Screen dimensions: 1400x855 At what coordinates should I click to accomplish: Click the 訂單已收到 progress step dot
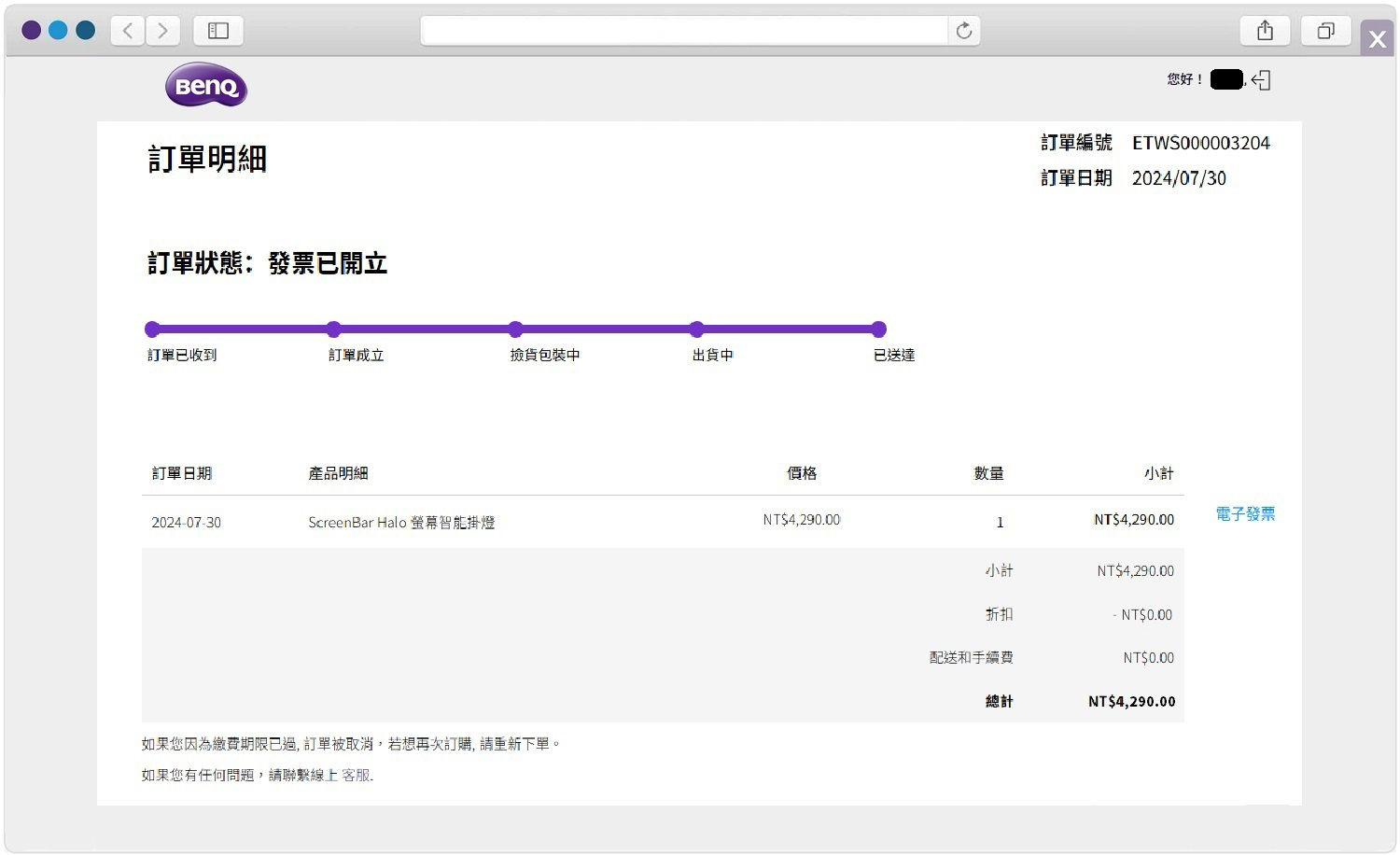(x=152, y=329)
